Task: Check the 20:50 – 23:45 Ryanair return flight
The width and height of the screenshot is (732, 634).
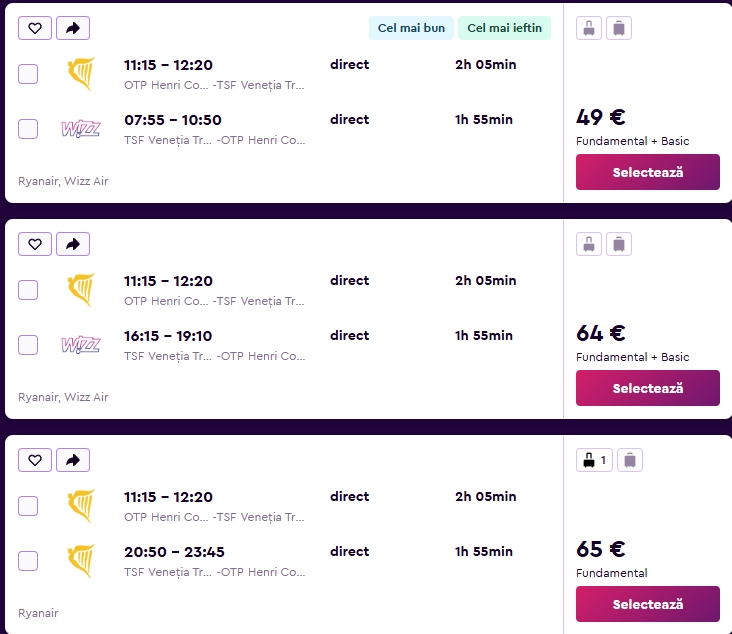Action: pyautogui.click(x=28, y=561)
